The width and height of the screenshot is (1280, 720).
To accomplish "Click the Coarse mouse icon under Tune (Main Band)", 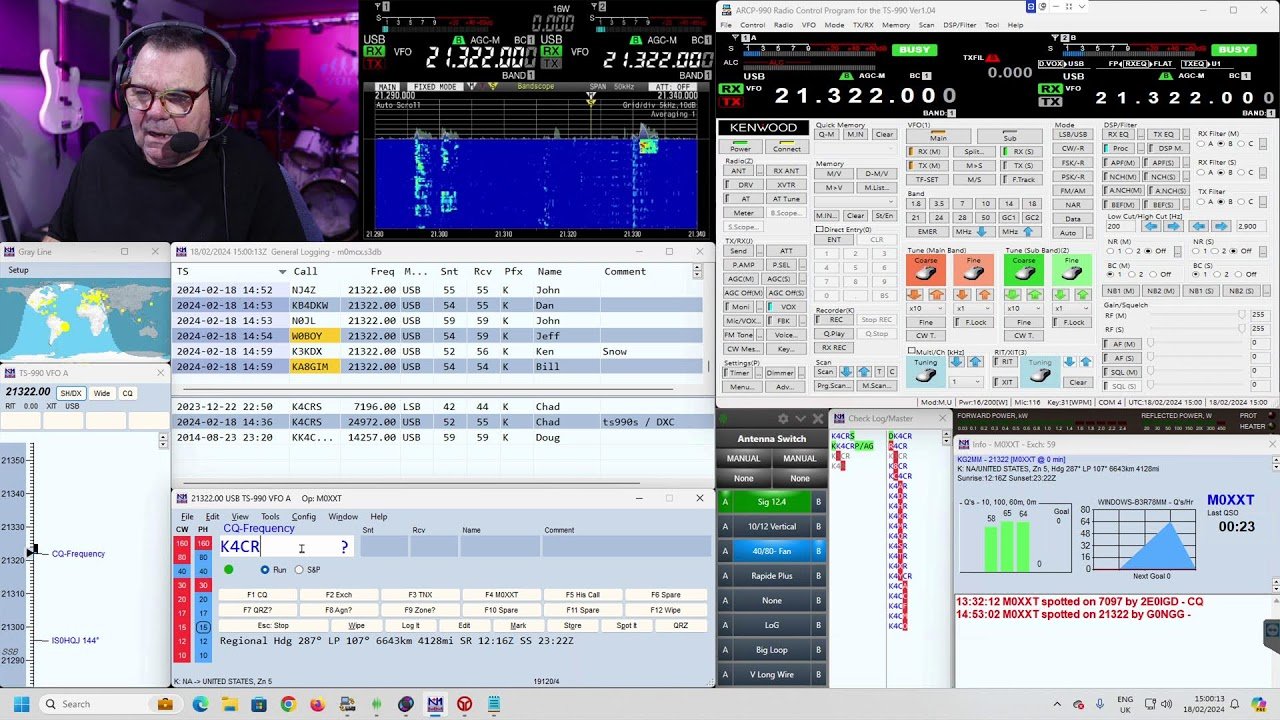I will tap(926, 270).
